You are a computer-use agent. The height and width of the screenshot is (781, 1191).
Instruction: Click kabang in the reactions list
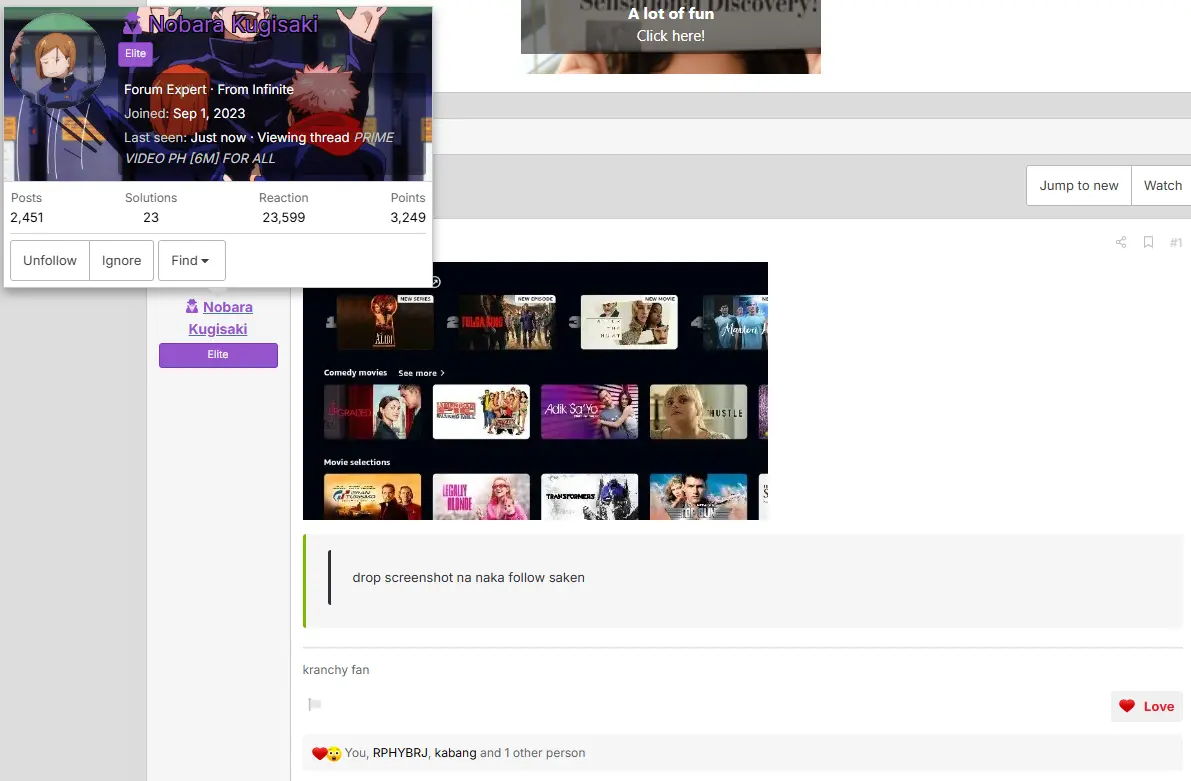(x=455, y=753)
